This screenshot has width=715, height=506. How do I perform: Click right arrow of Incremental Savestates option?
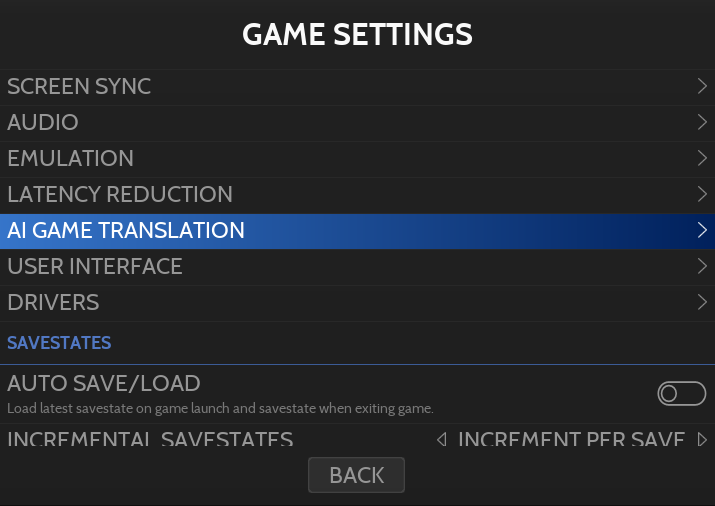coord(702,440)
